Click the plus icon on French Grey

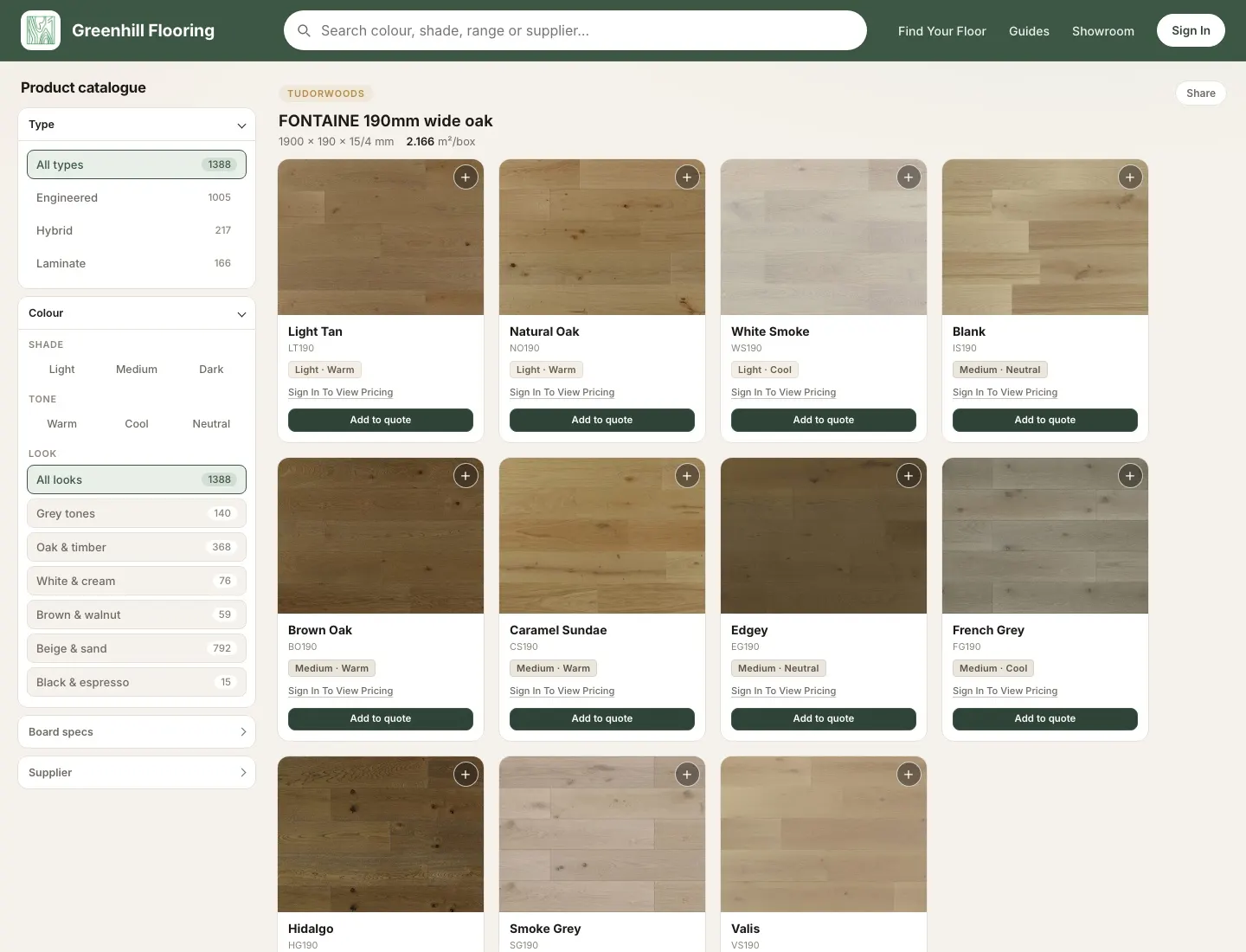[x=1130, y=476]
